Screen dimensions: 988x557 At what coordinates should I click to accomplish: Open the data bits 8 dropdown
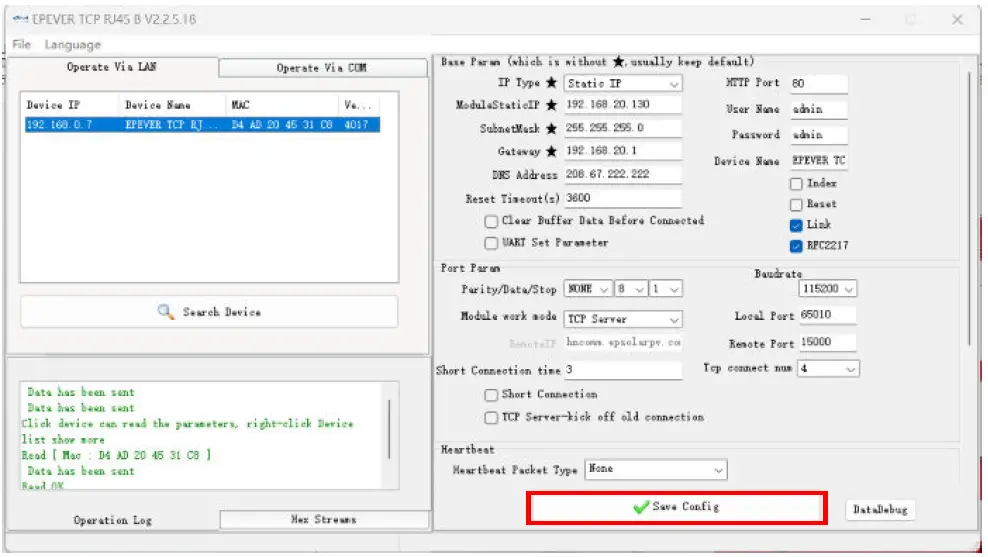(631, 289)
